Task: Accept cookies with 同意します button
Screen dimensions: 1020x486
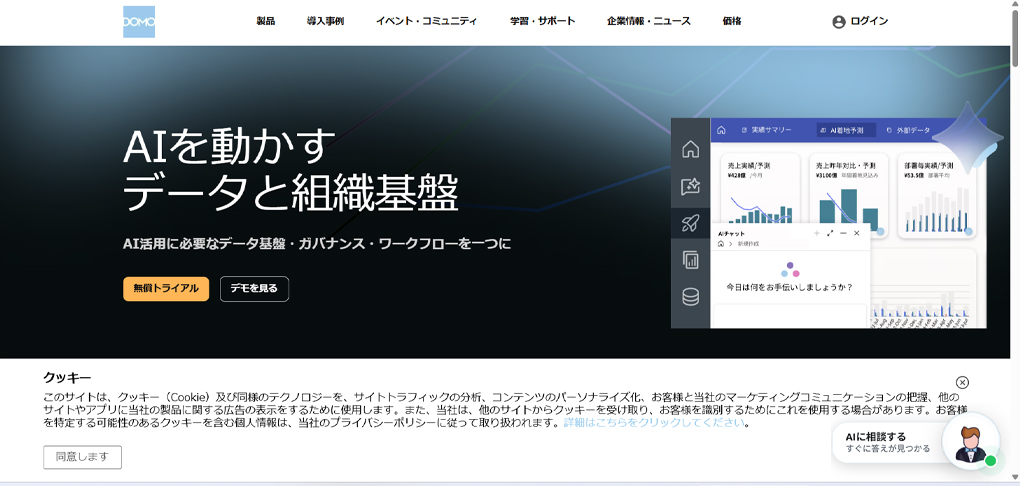Action: 83,457
